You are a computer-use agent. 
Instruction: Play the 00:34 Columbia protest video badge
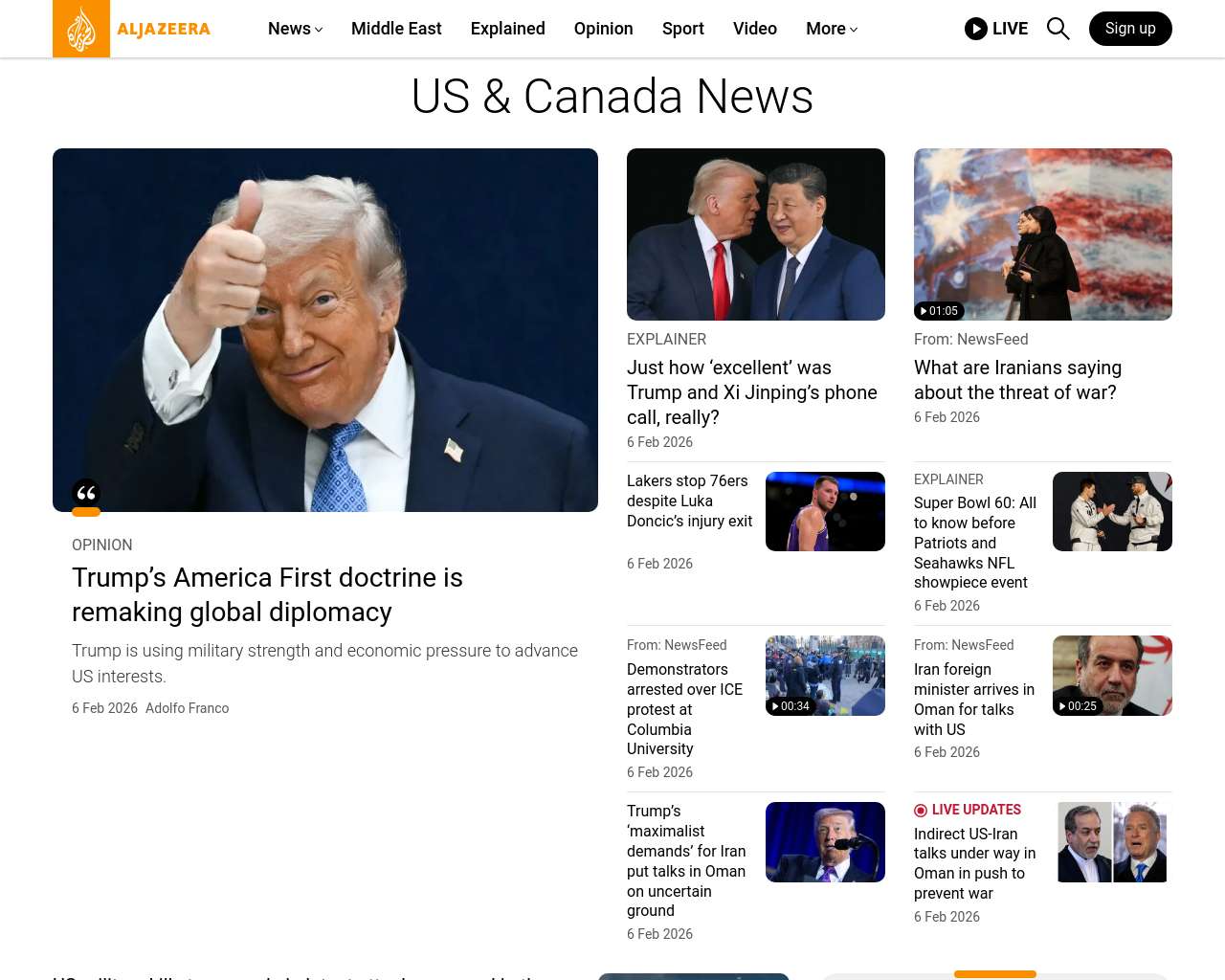(791, 706)
